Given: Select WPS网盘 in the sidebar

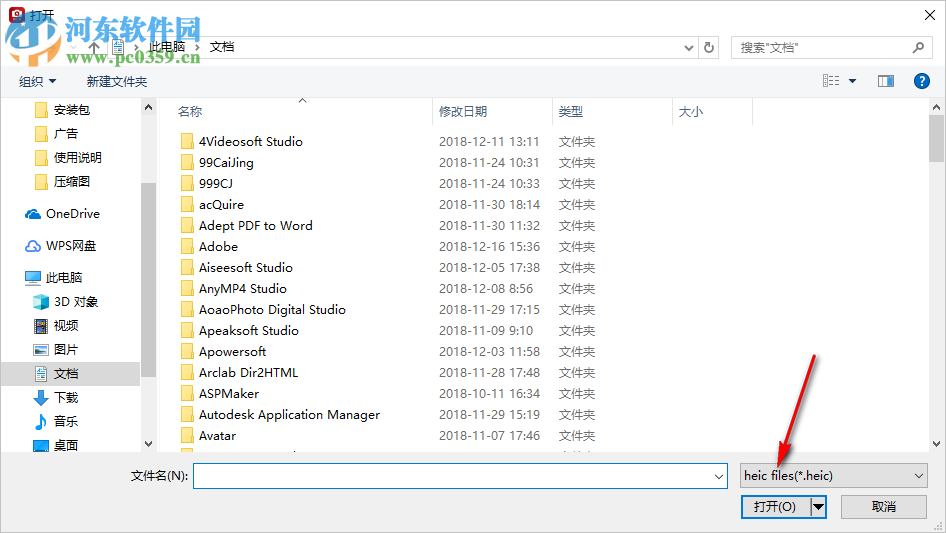Looking at the screenshot, I should pos(60,246).
